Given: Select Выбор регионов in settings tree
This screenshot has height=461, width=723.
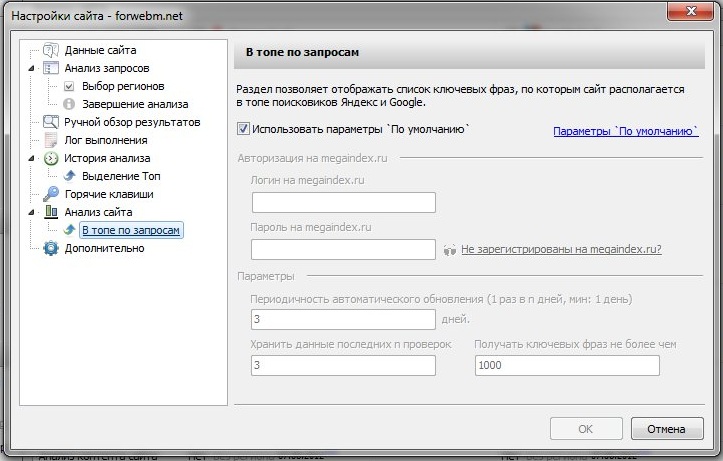Looking at the screenshot, I should click(x=118, y=86).
